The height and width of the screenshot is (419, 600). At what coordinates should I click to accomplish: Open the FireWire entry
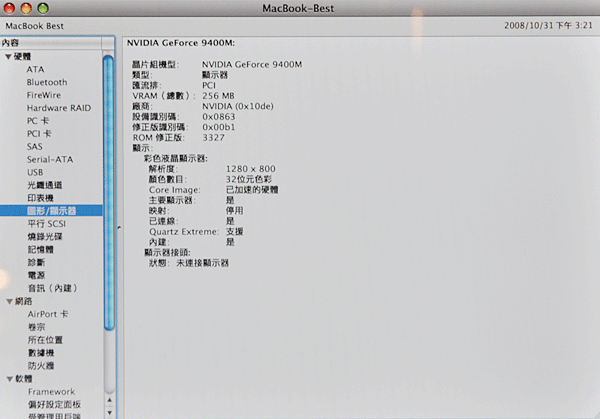pos(44,95)
